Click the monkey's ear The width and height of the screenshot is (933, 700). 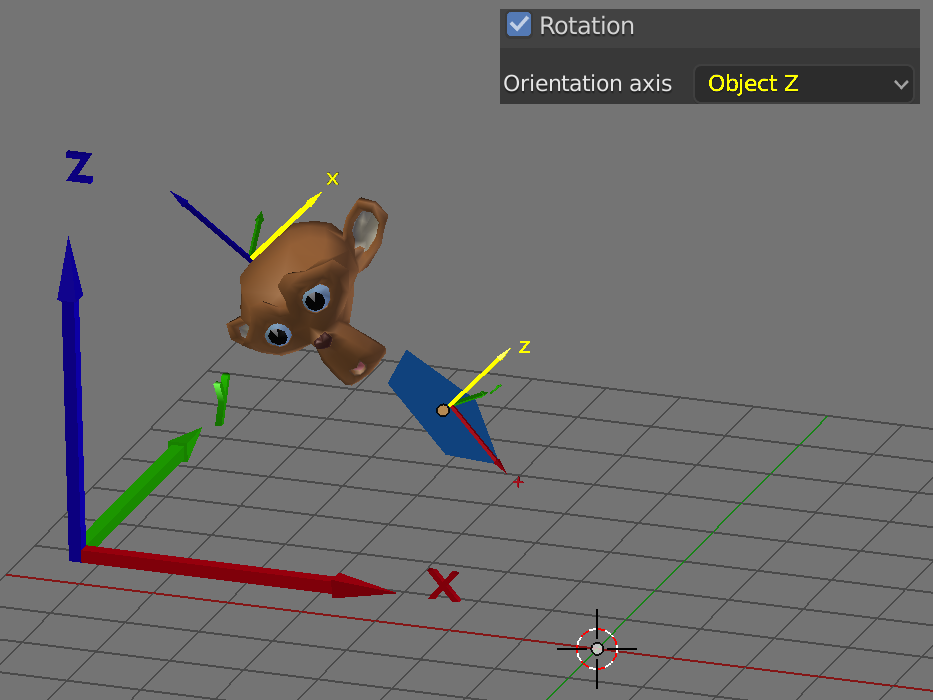(x=364, y=228)
